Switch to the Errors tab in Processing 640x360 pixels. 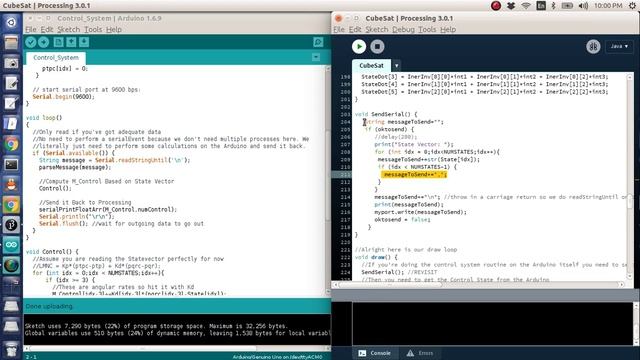pos(420,353)
